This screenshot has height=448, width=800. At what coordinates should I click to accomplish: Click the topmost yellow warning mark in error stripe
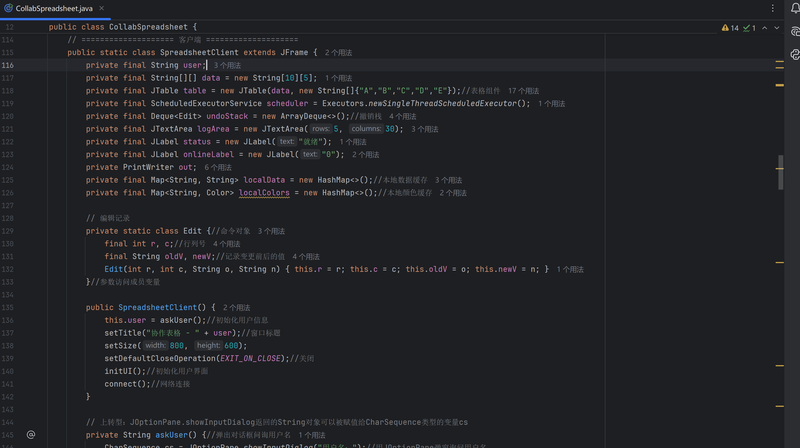780,62
